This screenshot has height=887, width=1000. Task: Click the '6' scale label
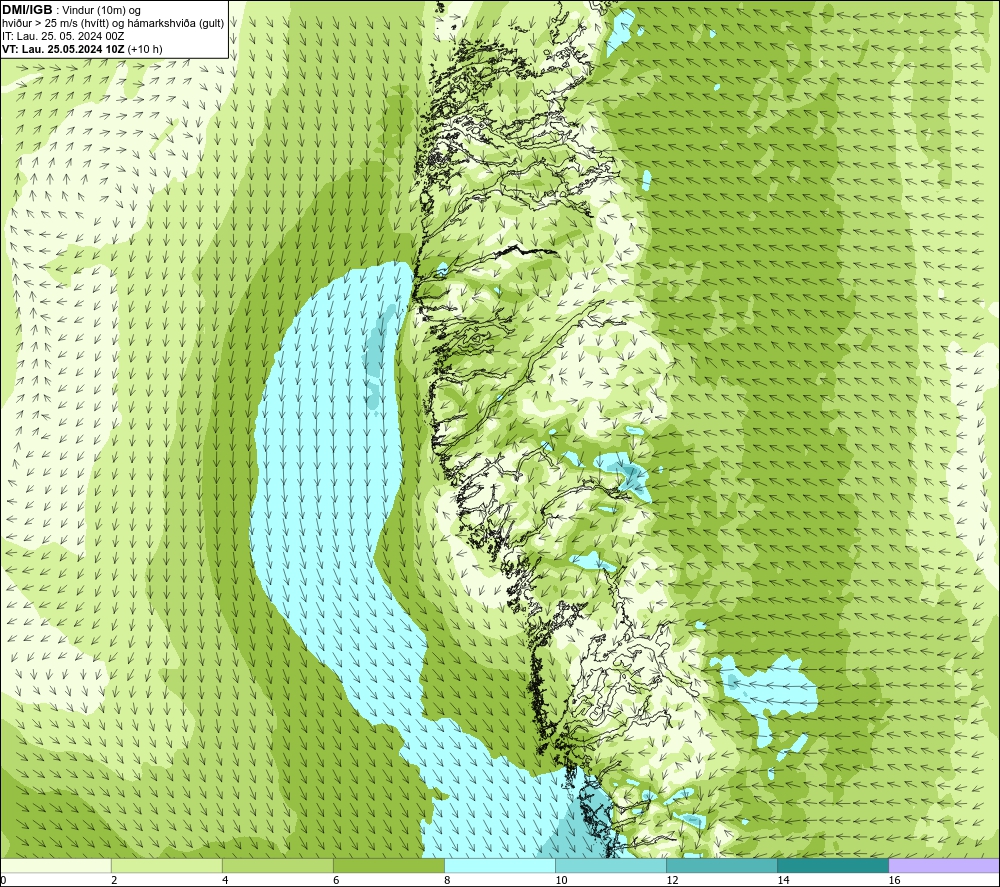click(x=336, y=881)
